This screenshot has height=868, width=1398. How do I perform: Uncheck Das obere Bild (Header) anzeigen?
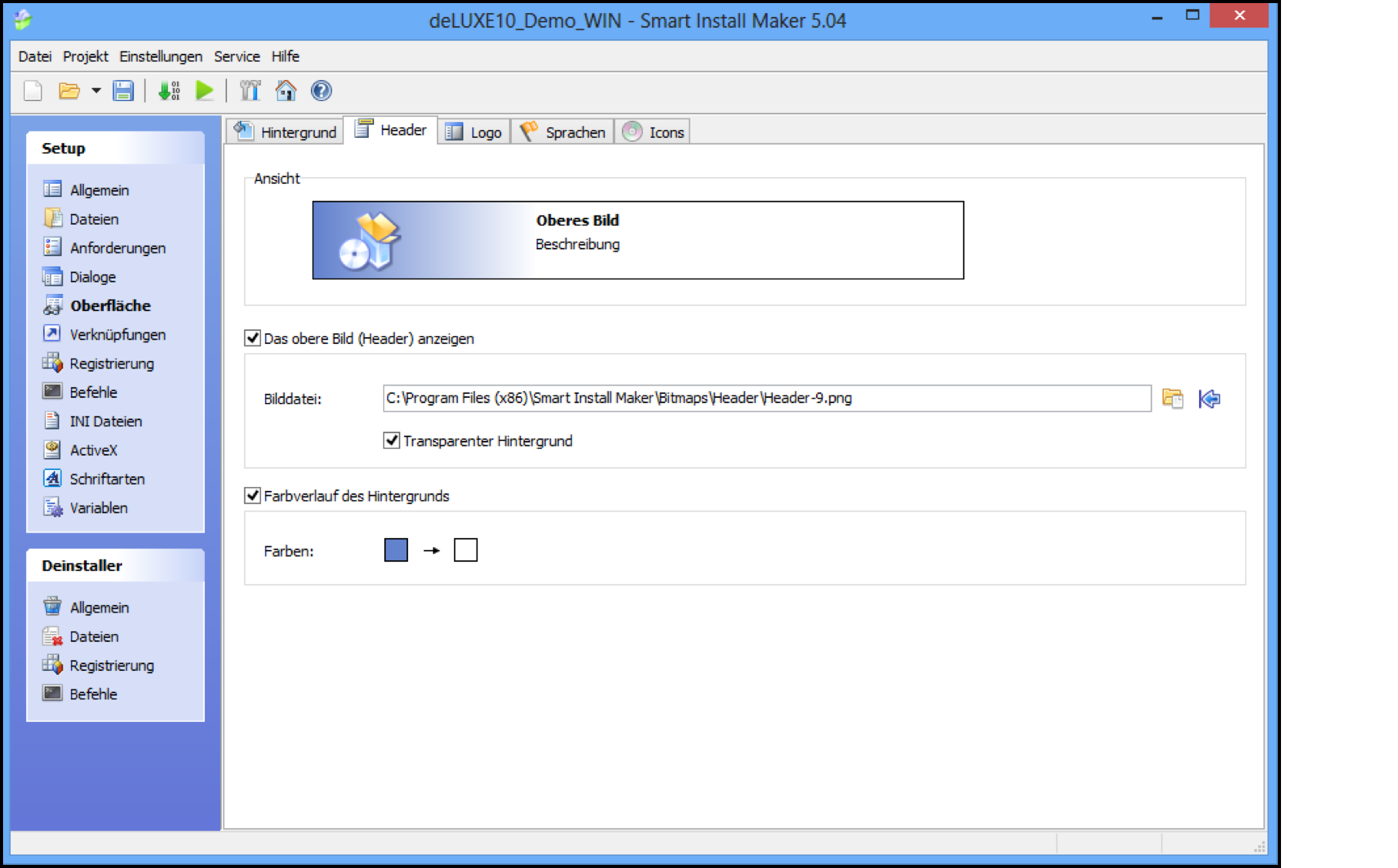(x=253, y=338)
